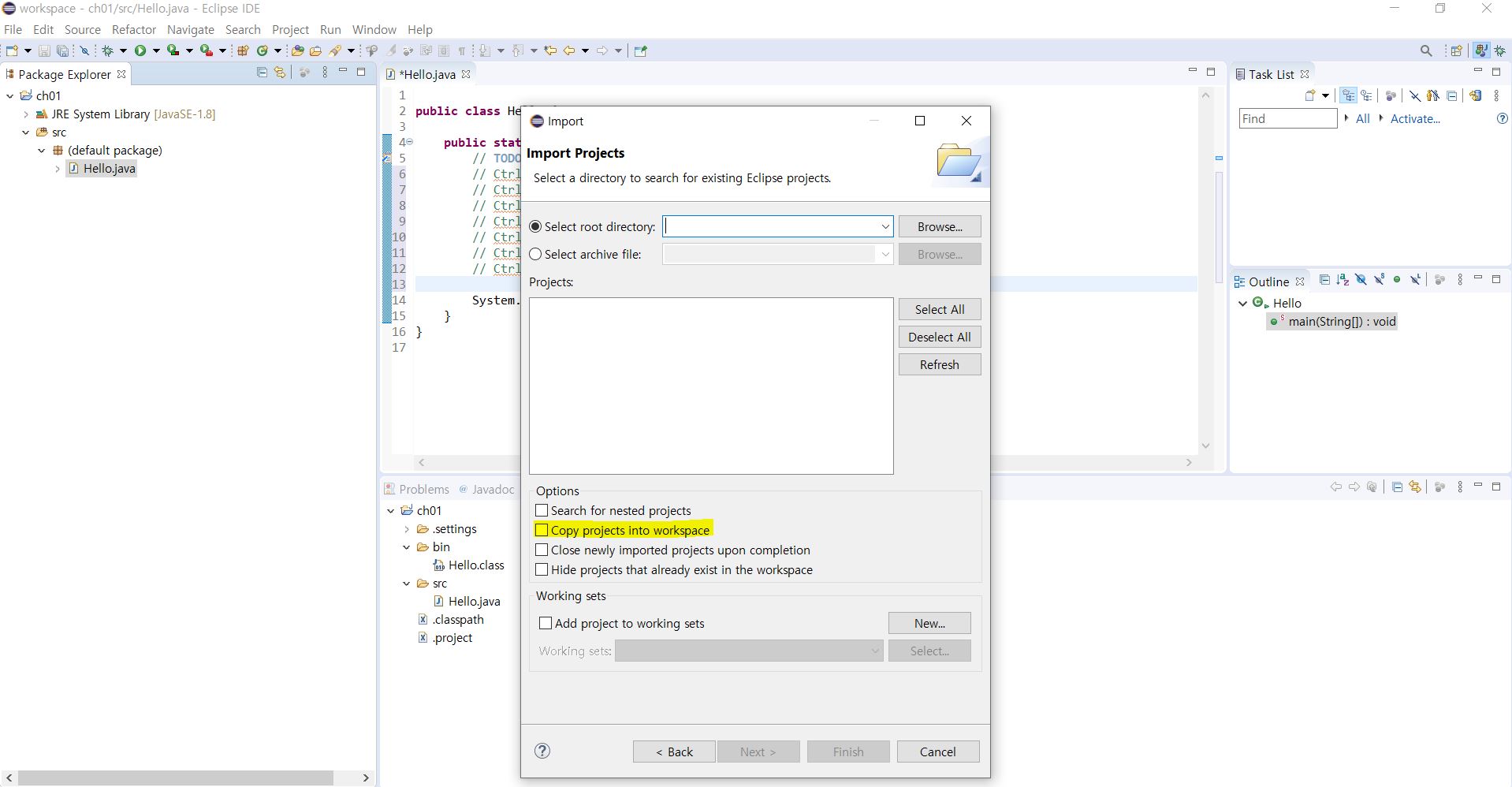
Task: Open the Navigate menu
Action: [x=190, y=29]
